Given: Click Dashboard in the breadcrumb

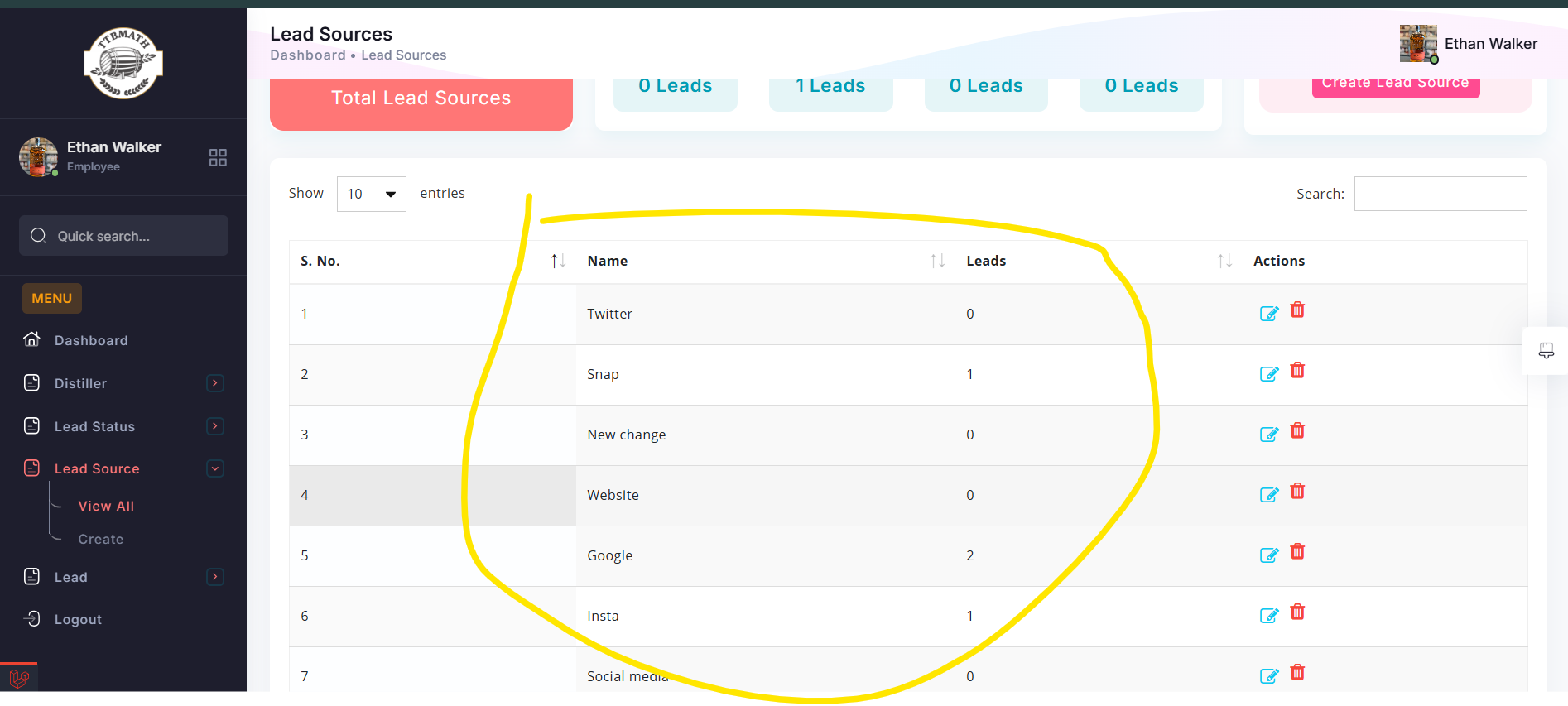Looking at the screenshot, I should coord(308,55).
